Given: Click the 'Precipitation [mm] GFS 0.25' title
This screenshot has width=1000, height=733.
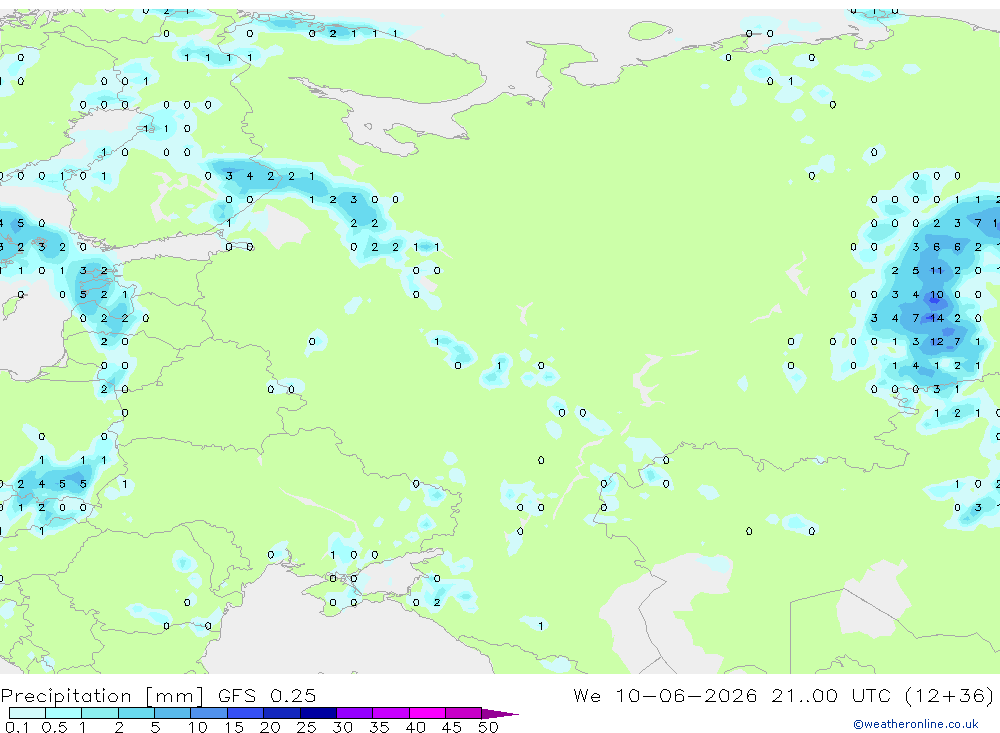Looking at the screenshot, I should pyautogui.click(x=158, y=695).
